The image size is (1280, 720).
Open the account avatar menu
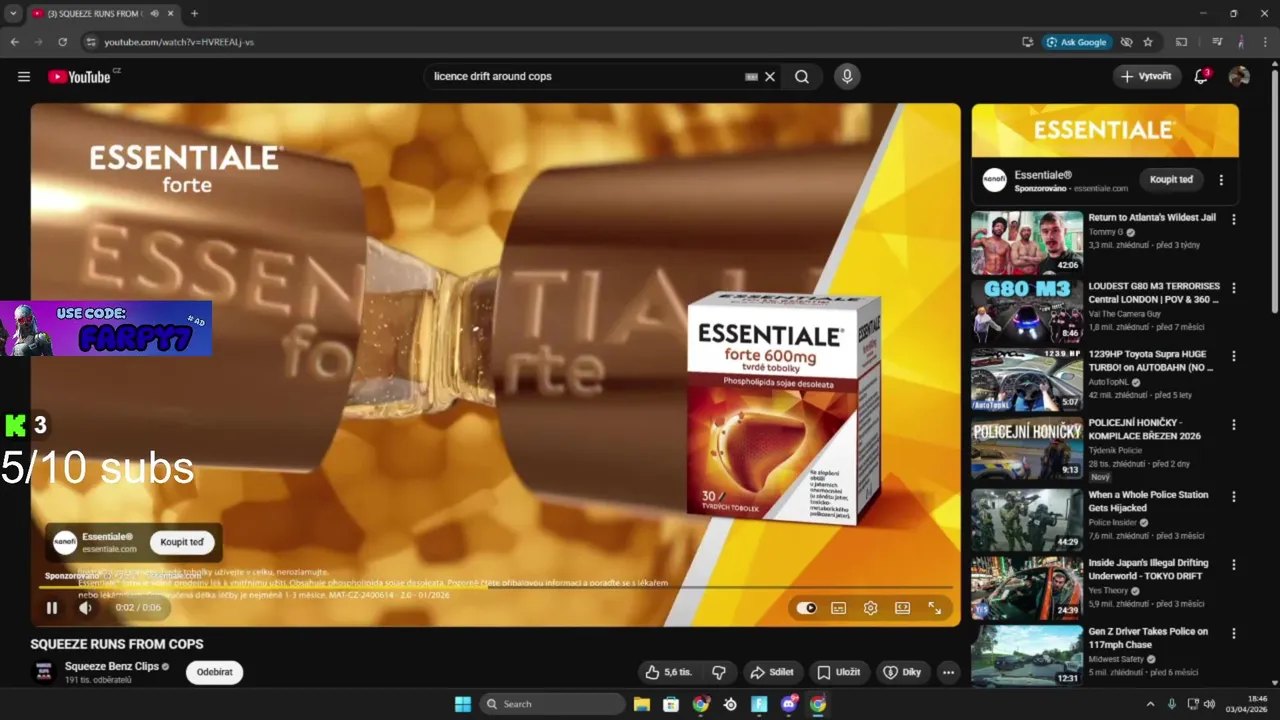pos(1239,77)
